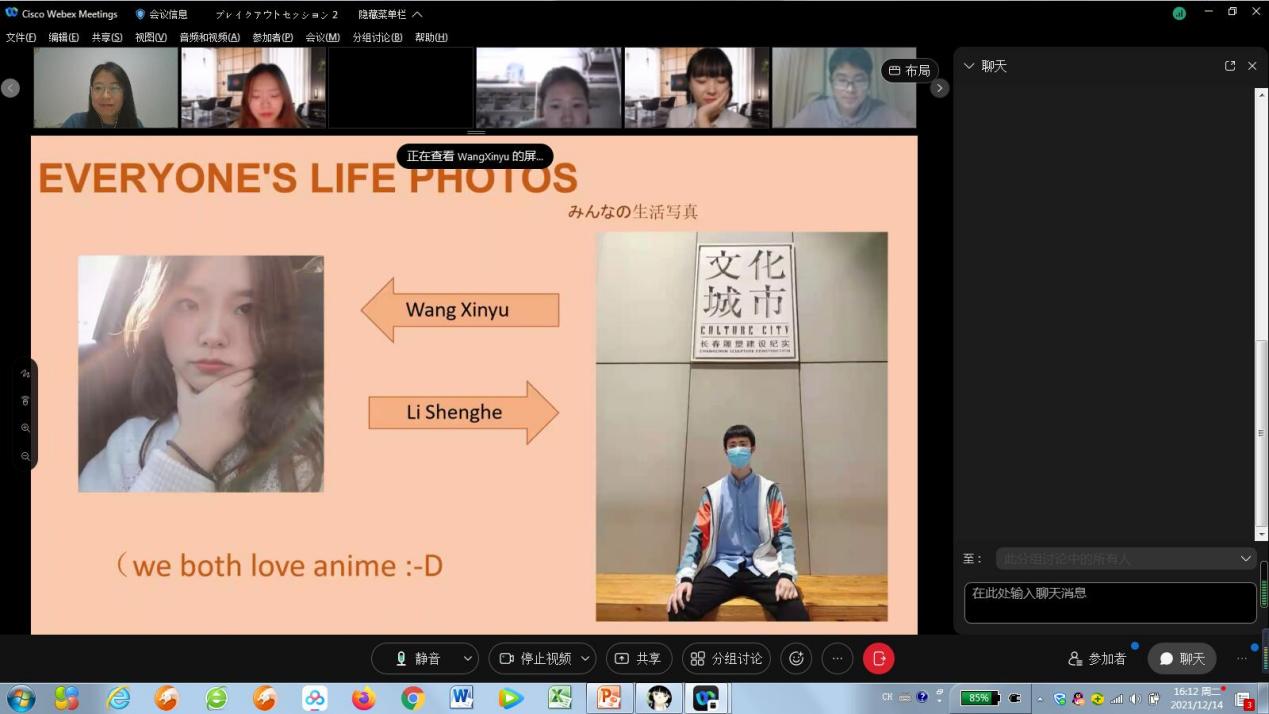Open the chat recipient dropdown
Screen dimensions: 1269x714
tap(1245, 558)
